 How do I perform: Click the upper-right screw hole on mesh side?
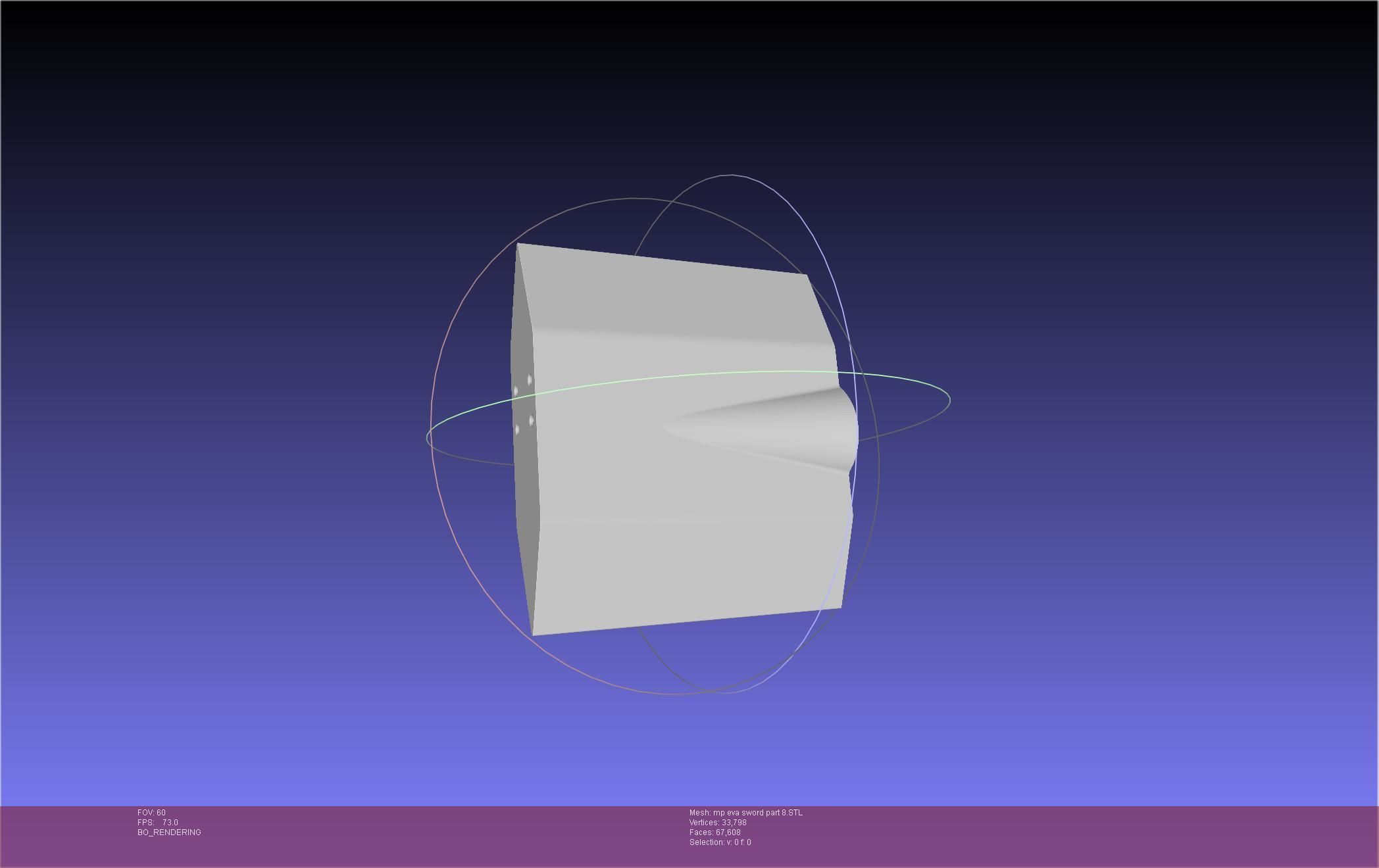click(530, 380)
